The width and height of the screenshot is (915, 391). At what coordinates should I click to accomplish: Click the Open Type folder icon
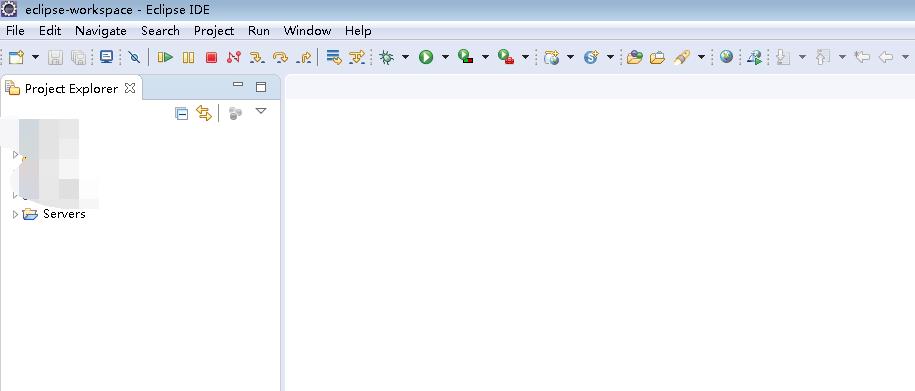coord(634,57)
